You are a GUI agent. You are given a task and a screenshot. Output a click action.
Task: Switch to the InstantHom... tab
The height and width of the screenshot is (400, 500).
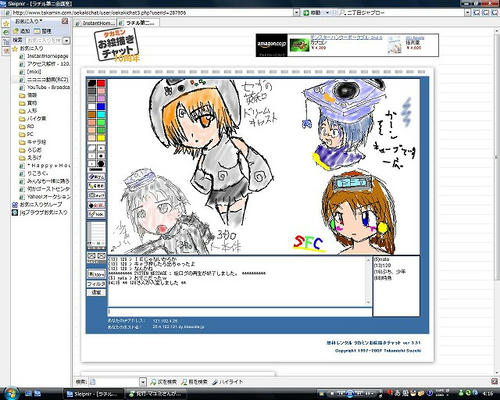pyautogui.click(x=95, y=23)
